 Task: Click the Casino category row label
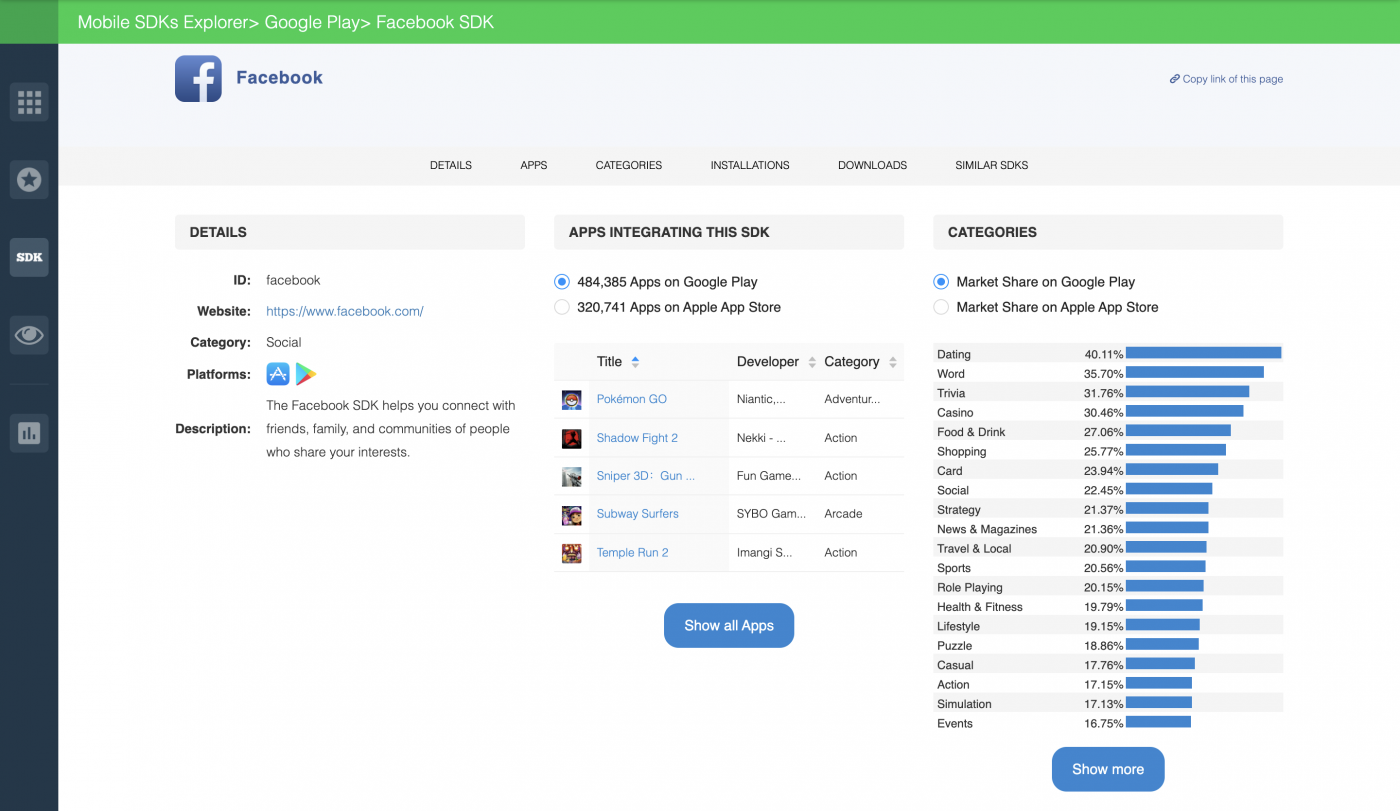pos(955,412)
